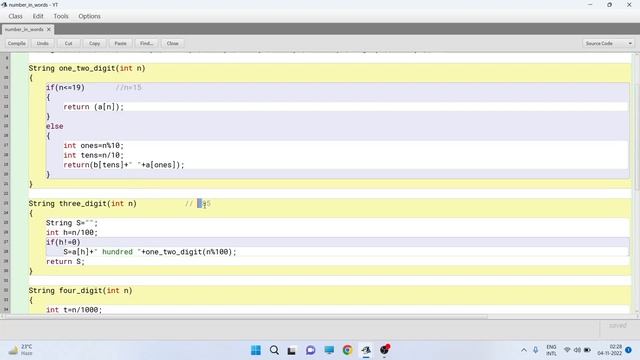Open the monitor app icon on taskbar
The height and width of the screenshot is (360, 640).
coord(329,350)
